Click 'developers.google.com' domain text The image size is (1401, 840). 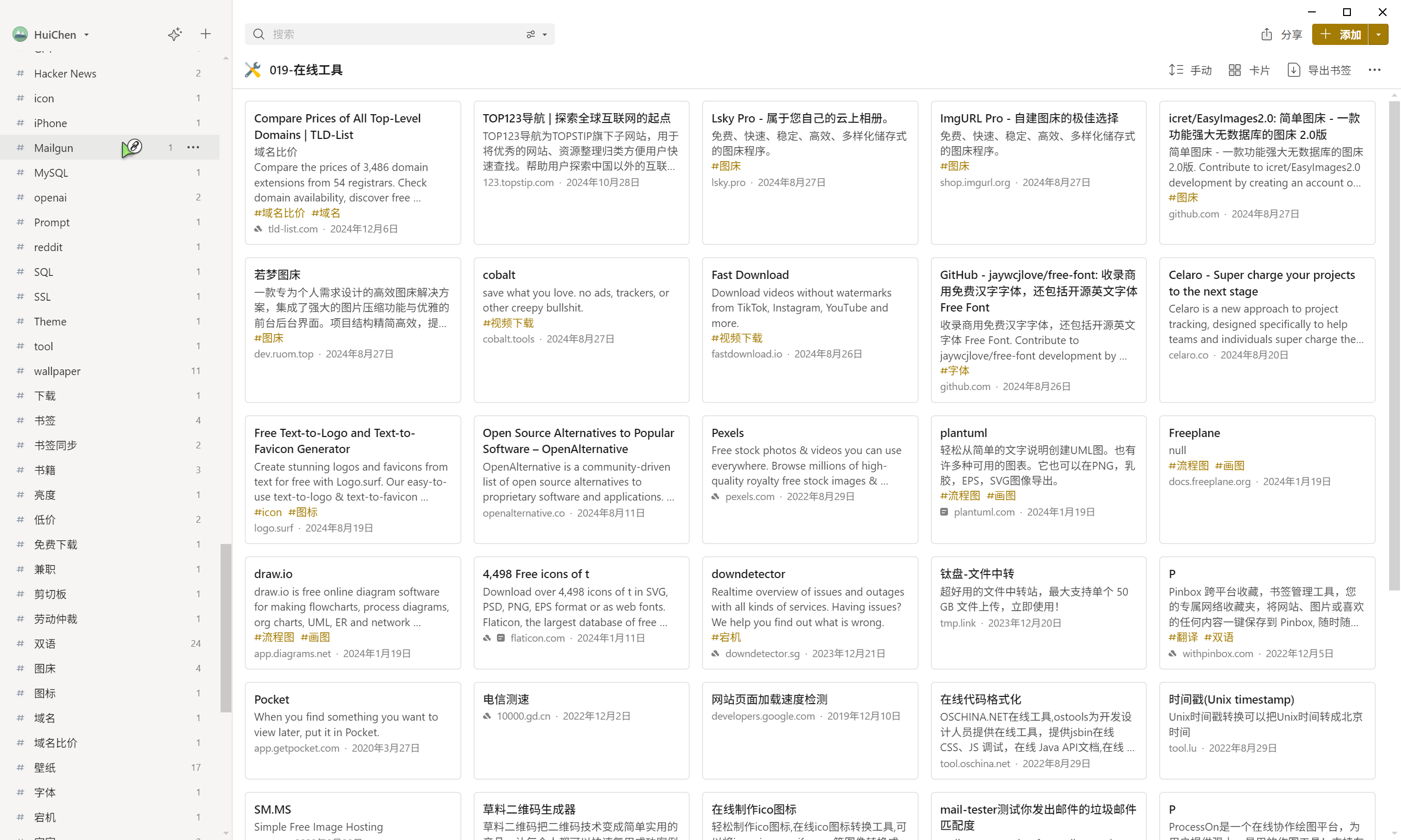click(763, 716)
